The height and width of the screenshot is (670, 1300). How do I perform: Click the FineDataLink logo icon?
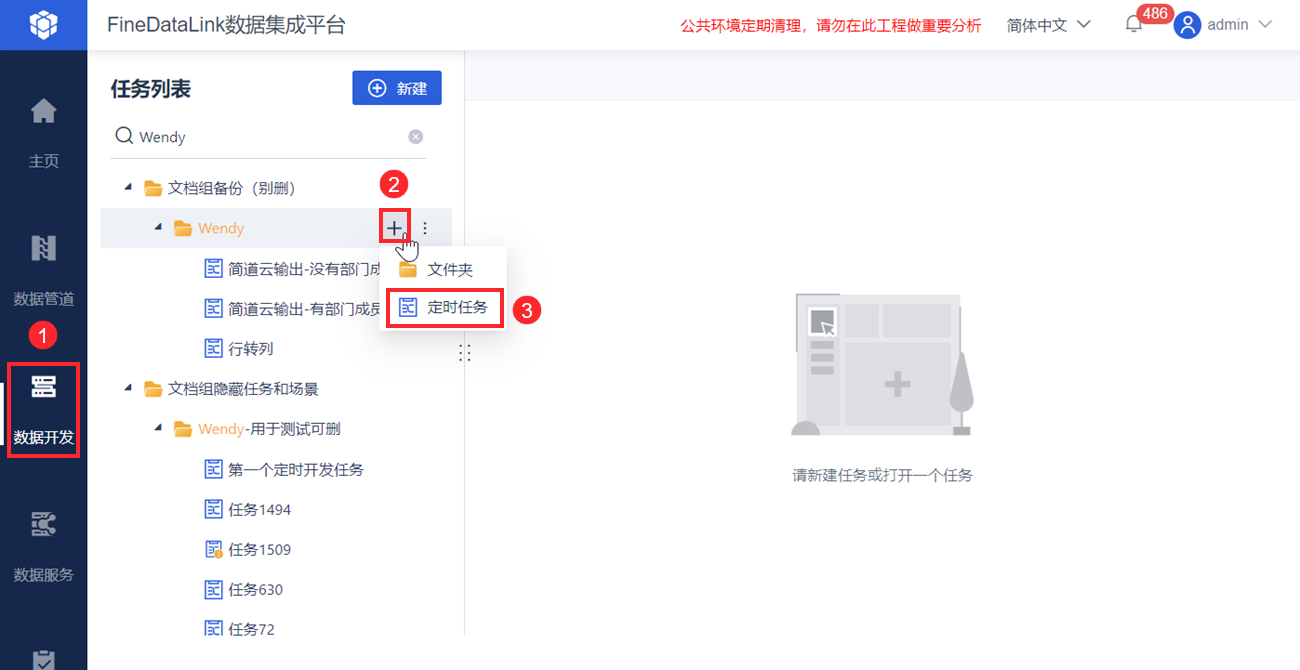pos(43,25)
